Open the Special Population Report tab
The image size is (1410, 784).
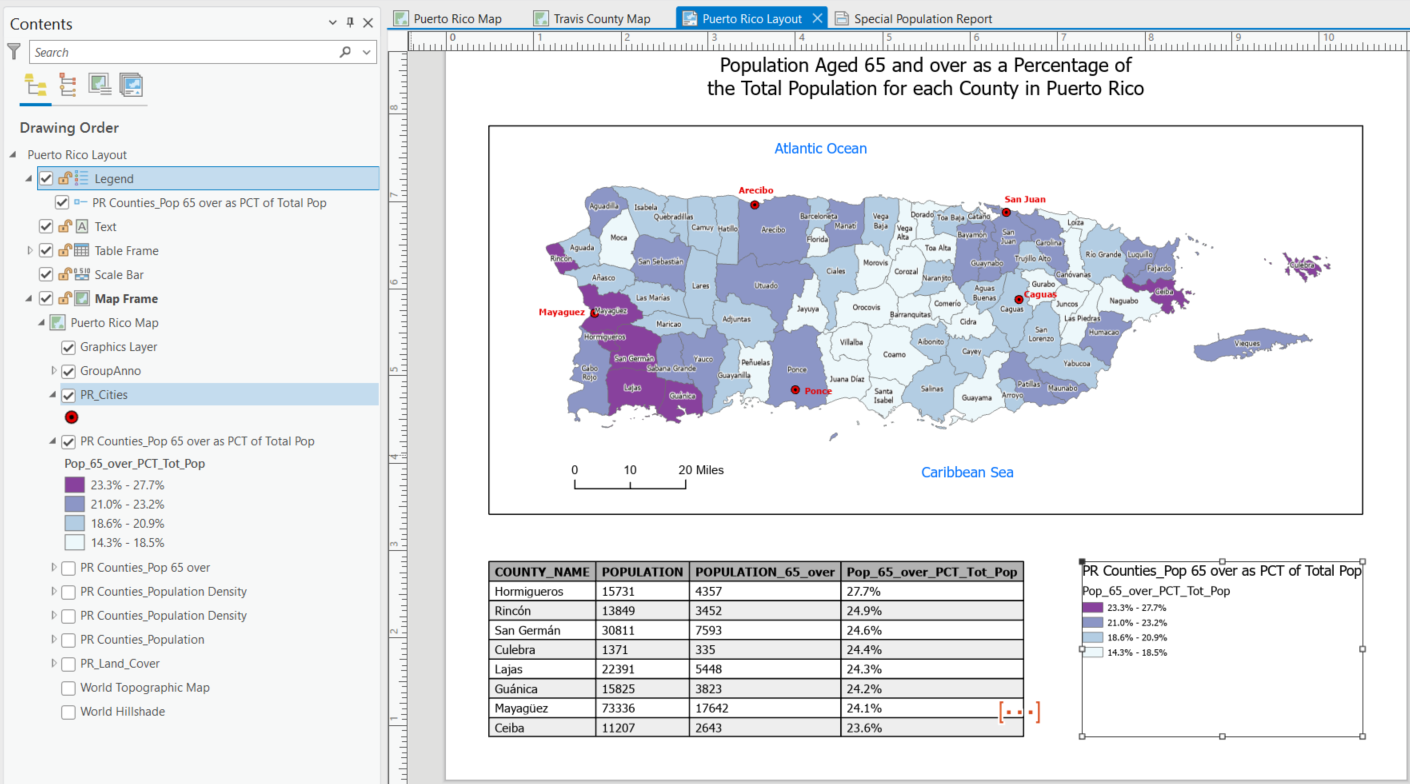(x=922, y=18)
